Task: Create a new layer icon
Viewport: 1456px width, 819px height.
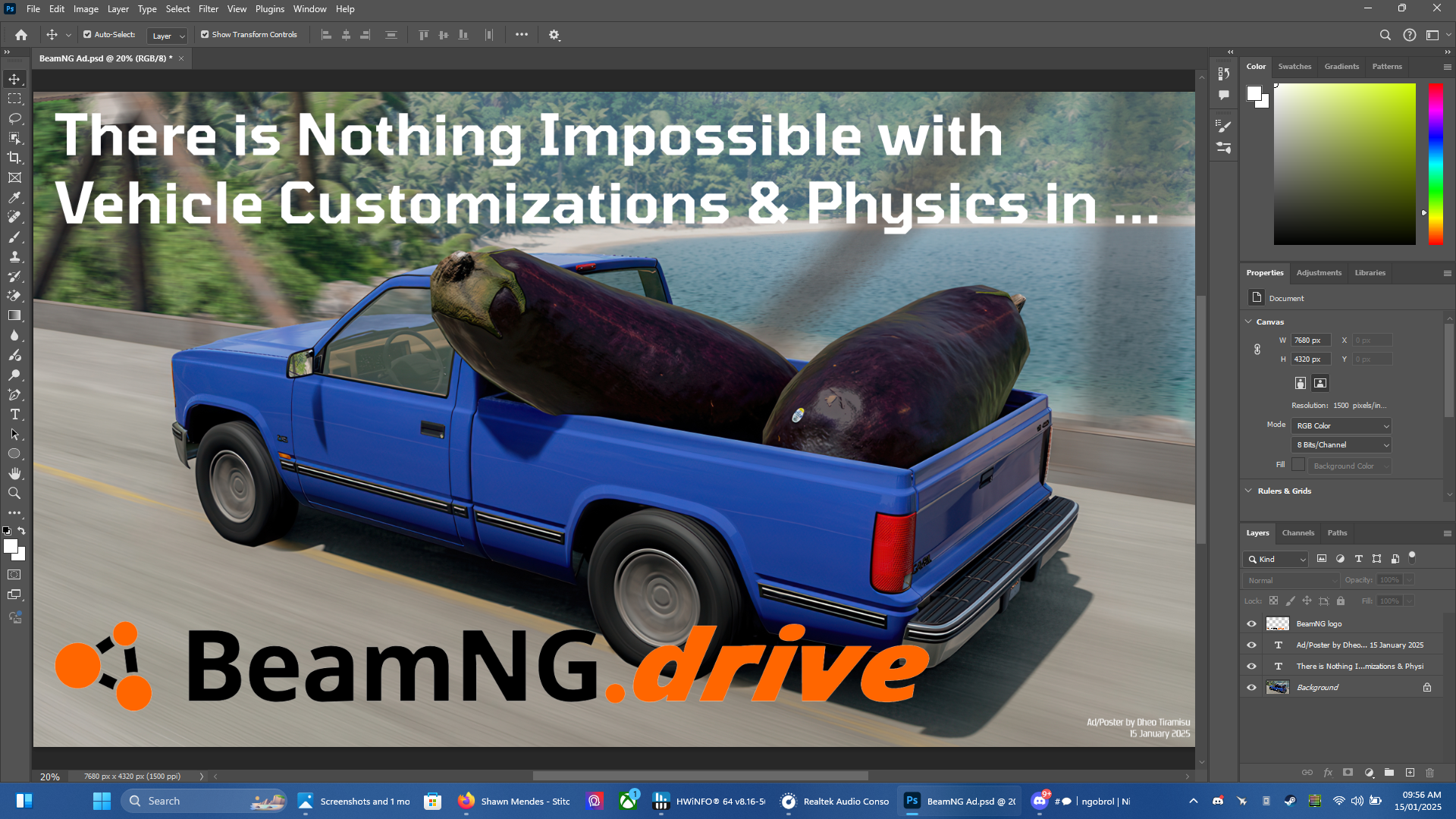Action: [1410, 773]
